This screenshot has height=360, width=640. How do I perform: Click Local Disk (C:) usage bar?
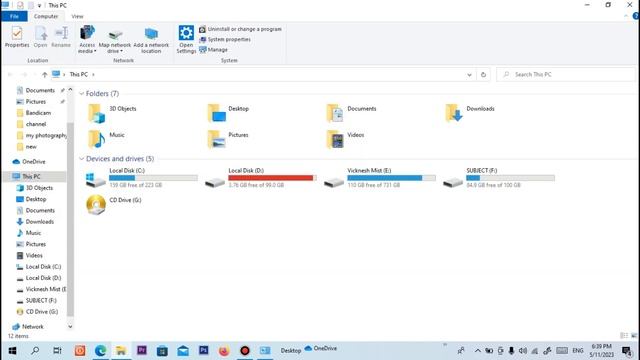[153, 178]
